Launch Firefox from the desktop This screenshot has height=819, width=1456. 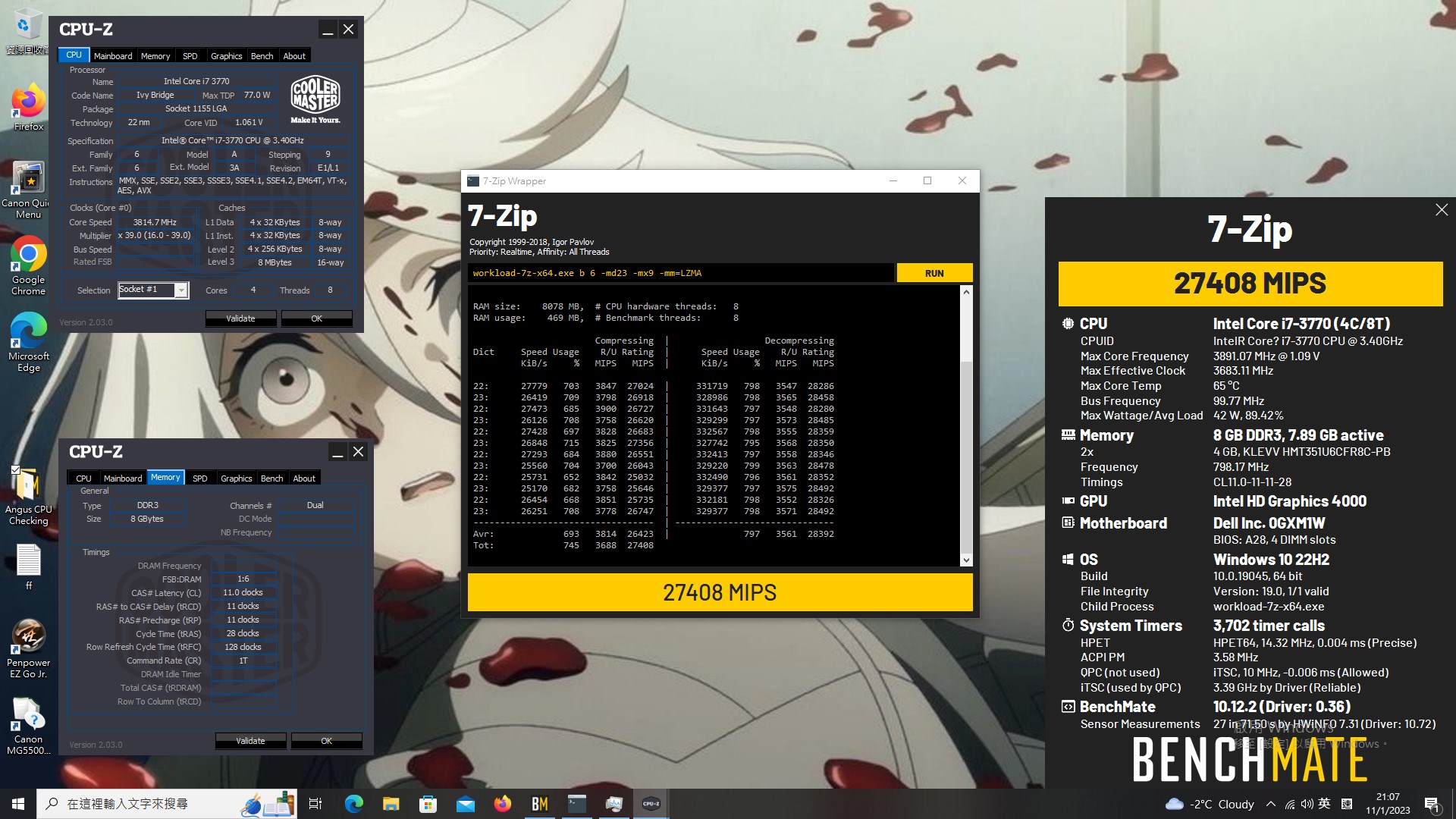28,106
